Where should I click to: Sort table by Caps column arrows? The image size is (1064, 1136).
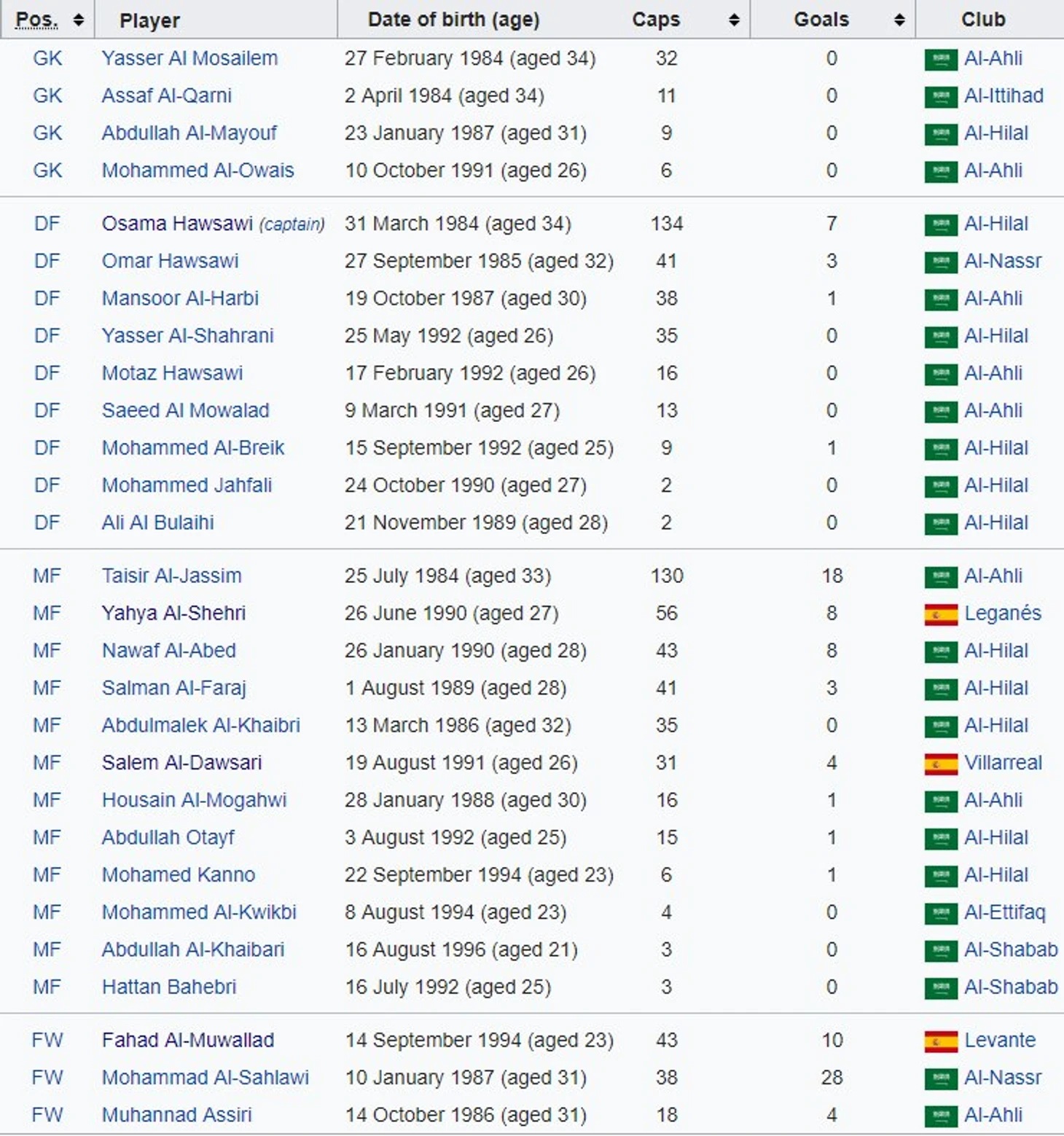734,20
